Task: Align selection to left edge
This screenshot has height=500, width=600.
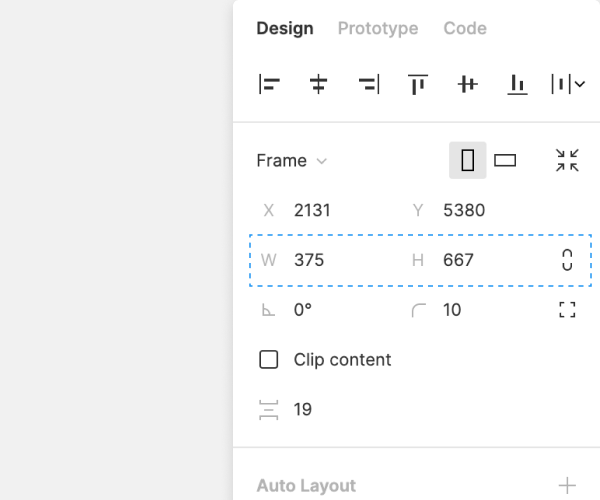Action: (x=269, y=85)
